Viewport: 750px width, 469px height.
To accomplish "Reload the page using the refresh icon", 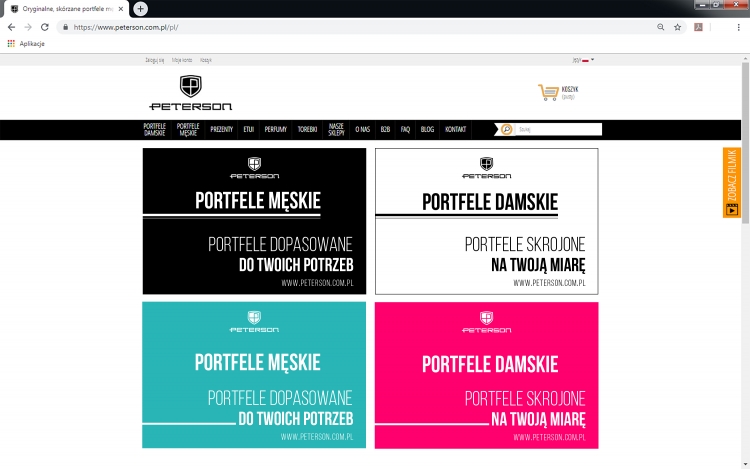I will pos(44,27).
